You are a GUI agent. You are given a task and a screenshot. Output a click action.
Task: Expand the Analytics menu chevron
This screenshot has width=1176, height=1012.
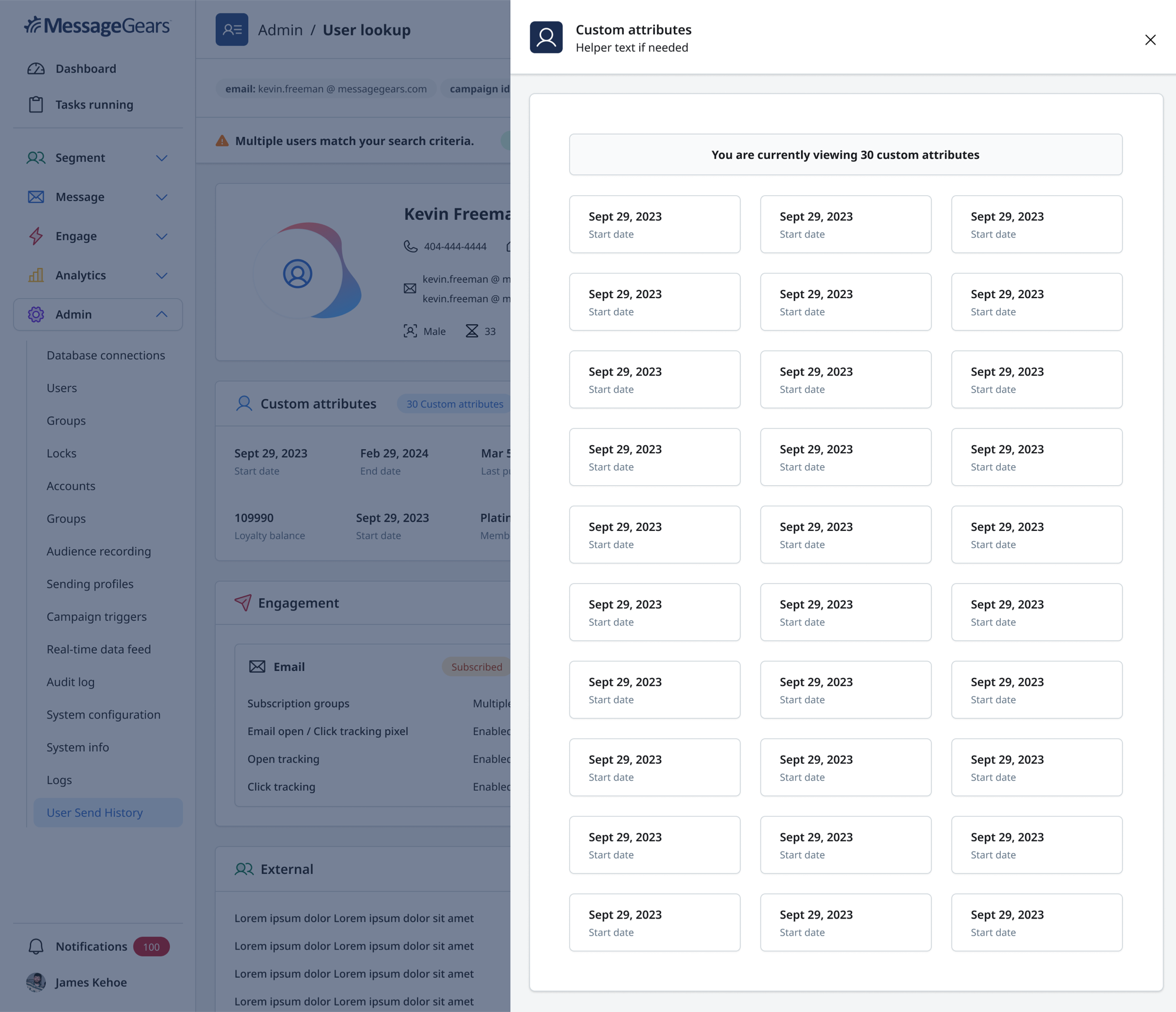click(x=162, y=275)
